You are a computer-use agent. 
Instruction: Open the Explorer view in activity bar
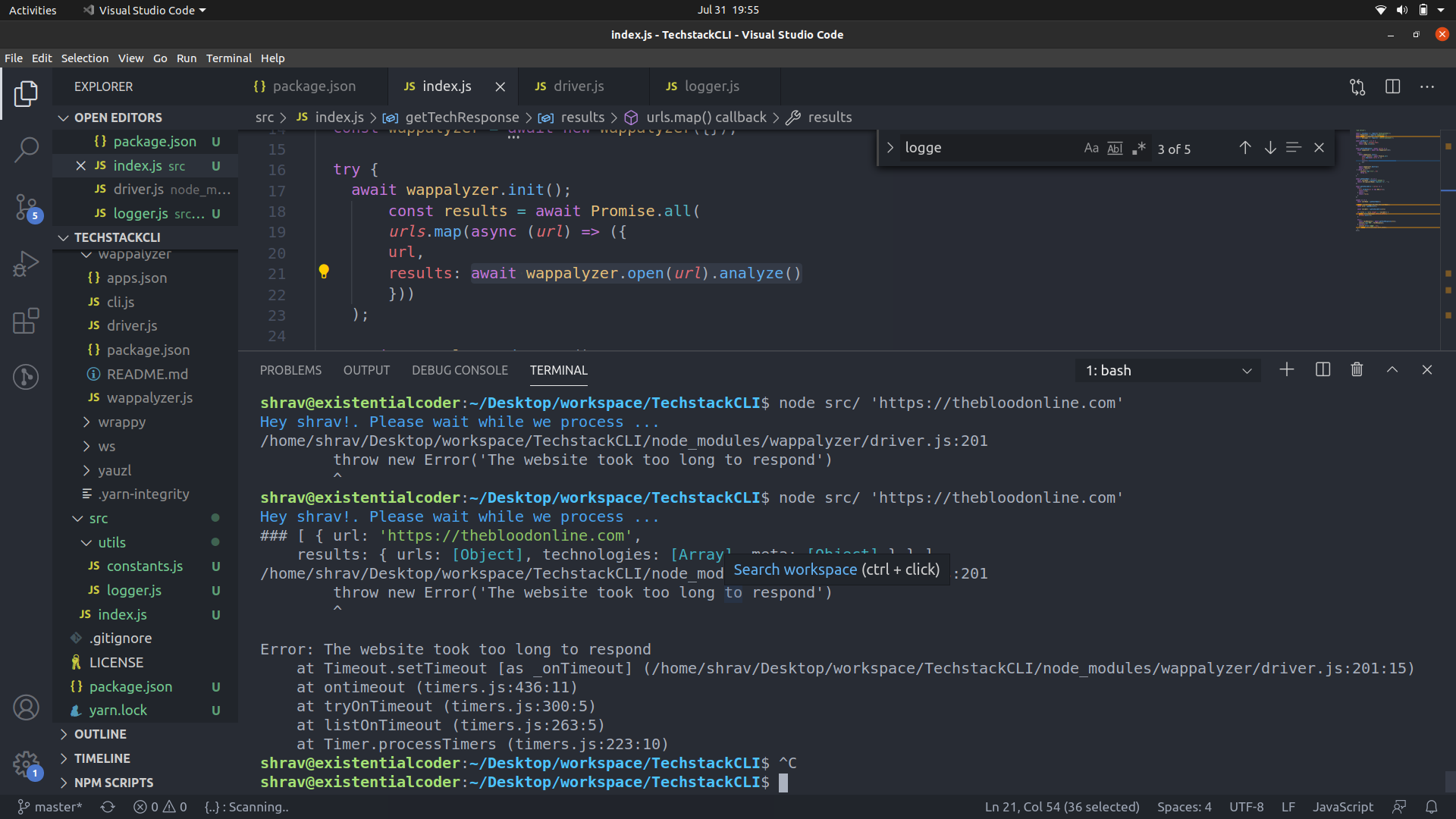pos(26,93)
